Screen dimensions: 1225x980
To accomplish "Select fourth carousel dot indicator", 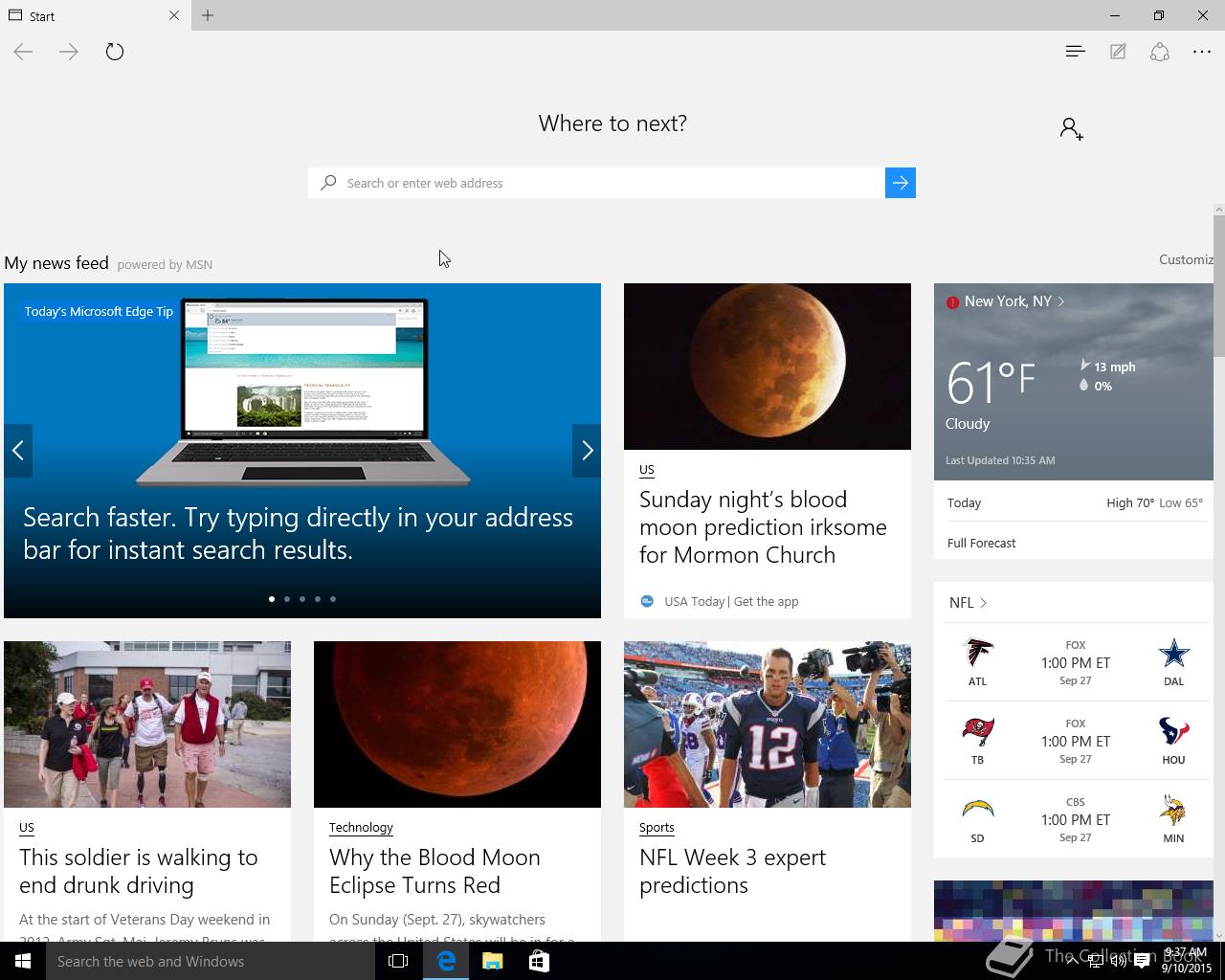I will click(318, 599).
